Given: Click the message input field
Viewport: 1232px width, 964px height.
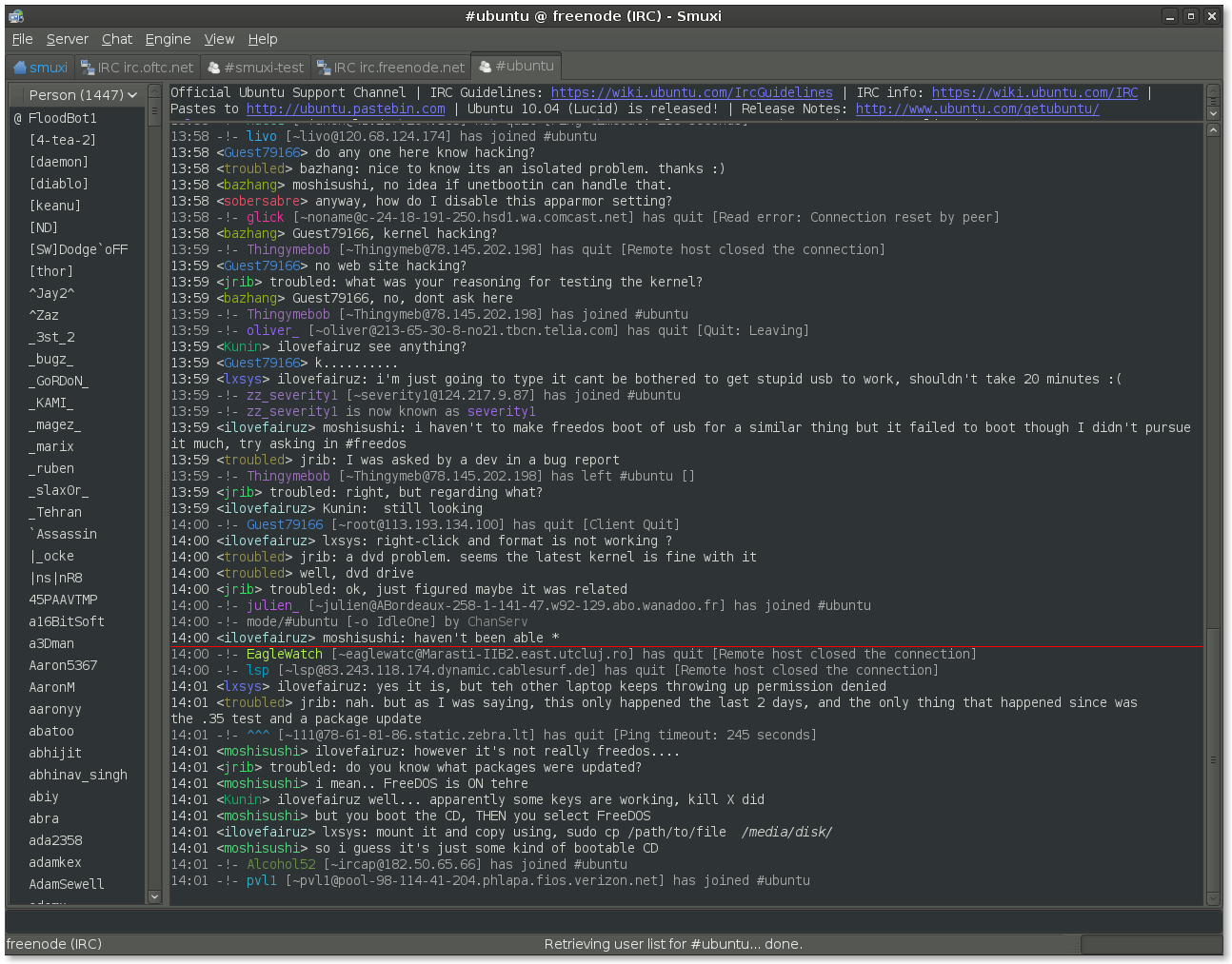Looking at the screenshot, I should [x=613, y=920].
